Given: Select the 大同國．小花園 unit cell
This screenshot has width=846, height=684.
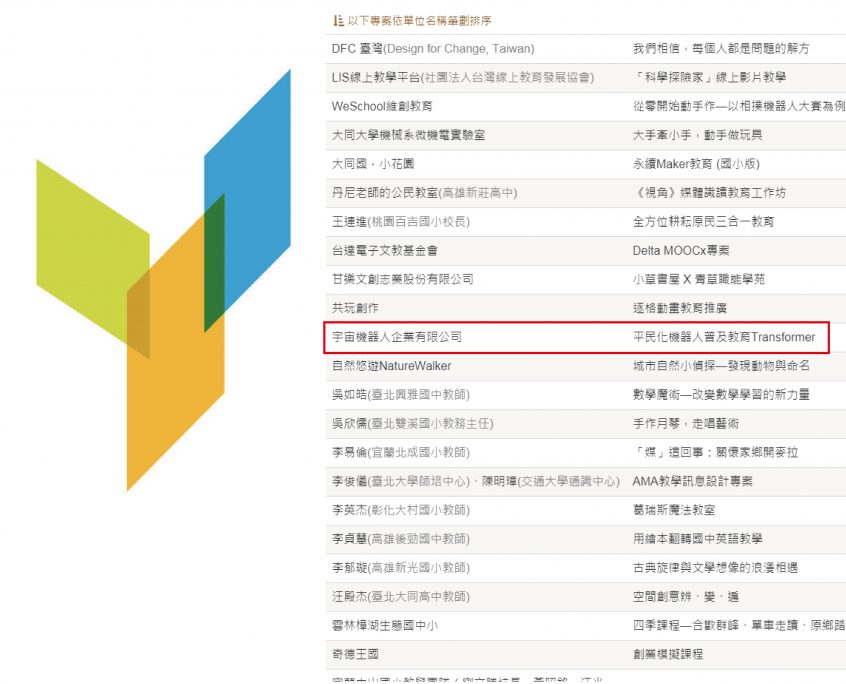Looking at the screenshot, I should click(372, 164).
